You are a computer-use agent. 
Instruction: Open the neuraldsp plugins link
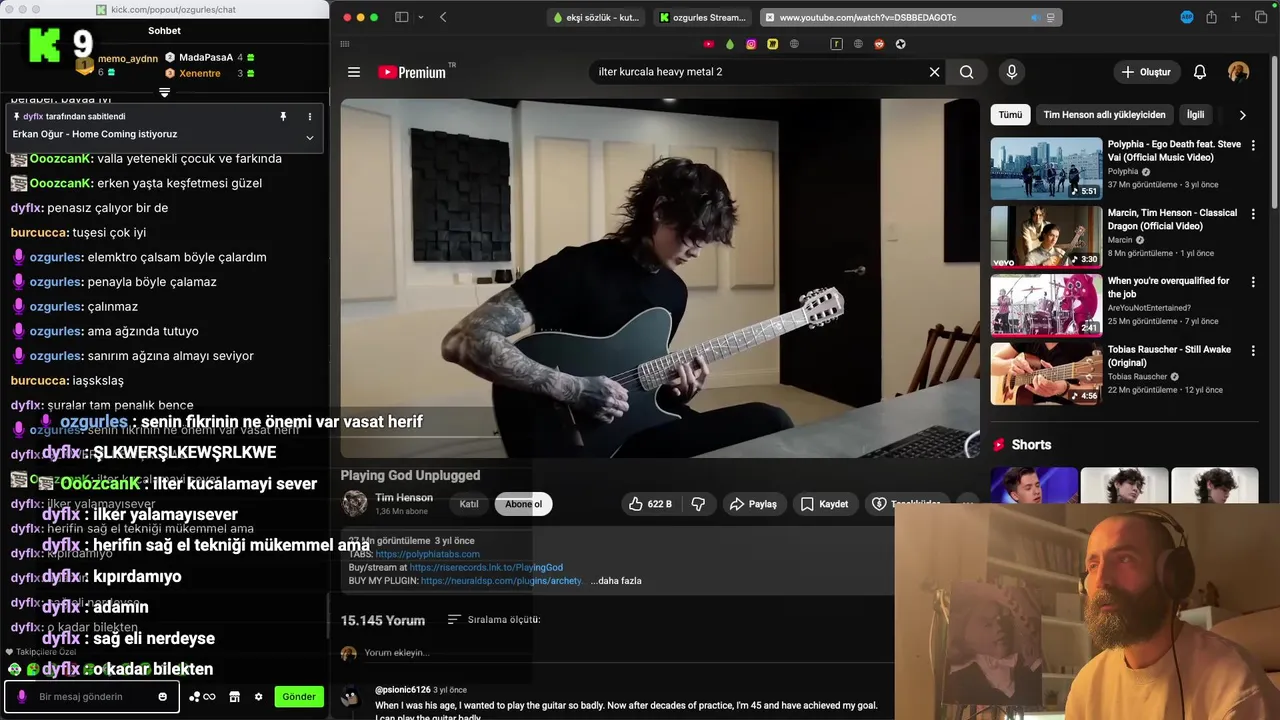tap(501, 581)
